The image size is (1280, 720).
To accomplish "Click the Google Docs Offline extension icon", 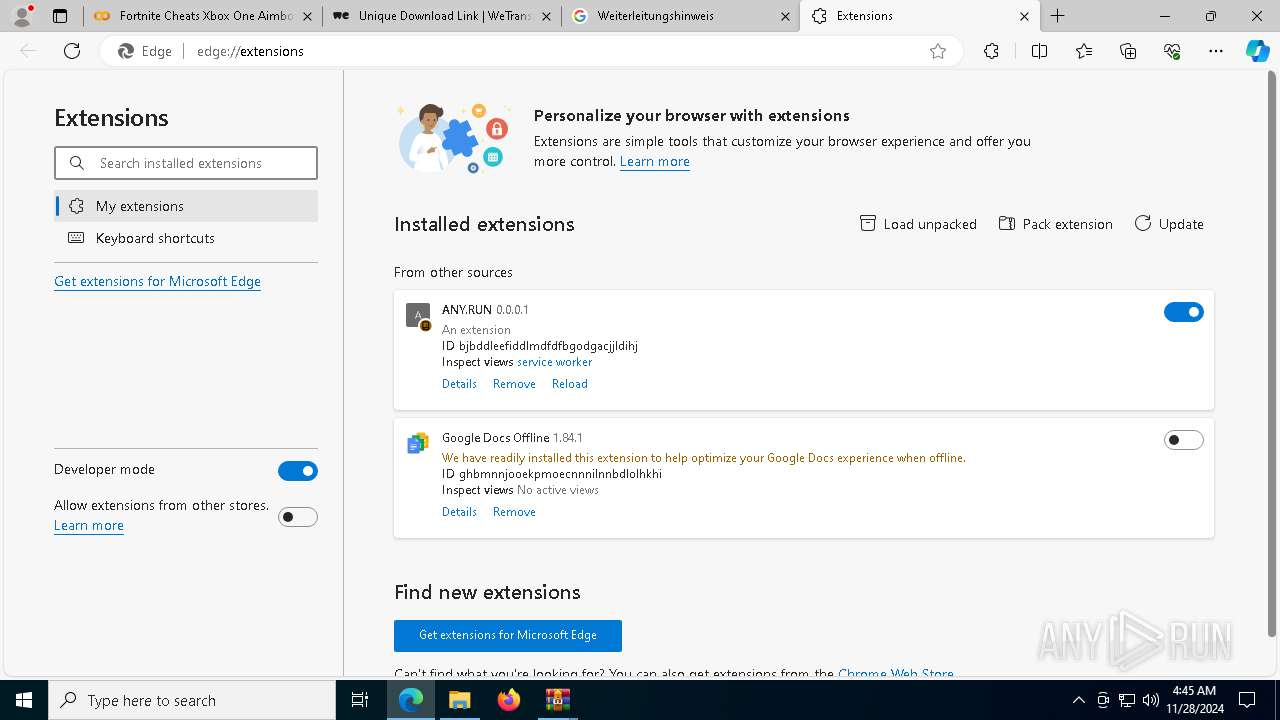I will 417,443.
